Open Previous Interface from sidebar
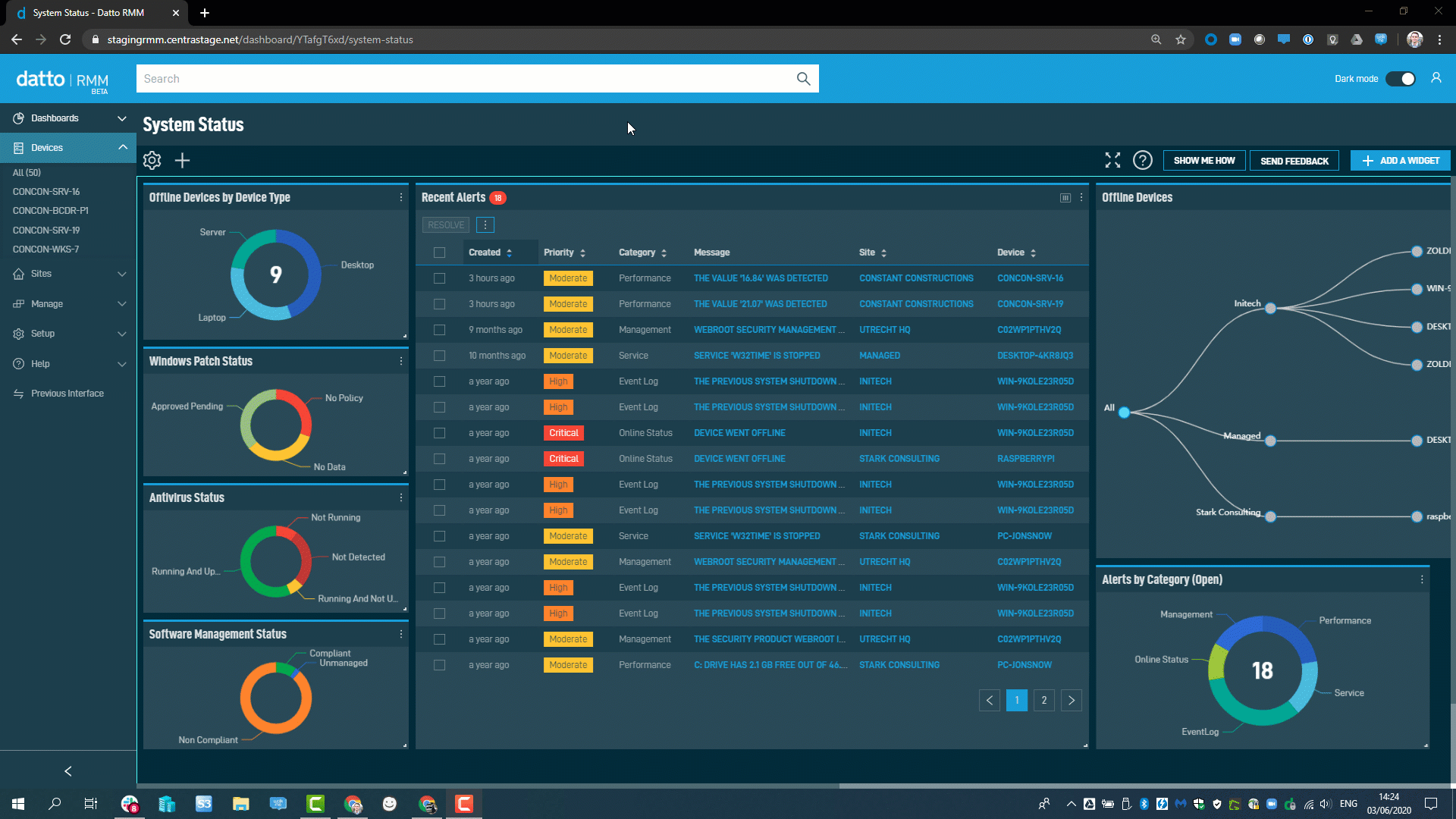The height and width of the screenshot is (819, 1456). tap(67, 394)
